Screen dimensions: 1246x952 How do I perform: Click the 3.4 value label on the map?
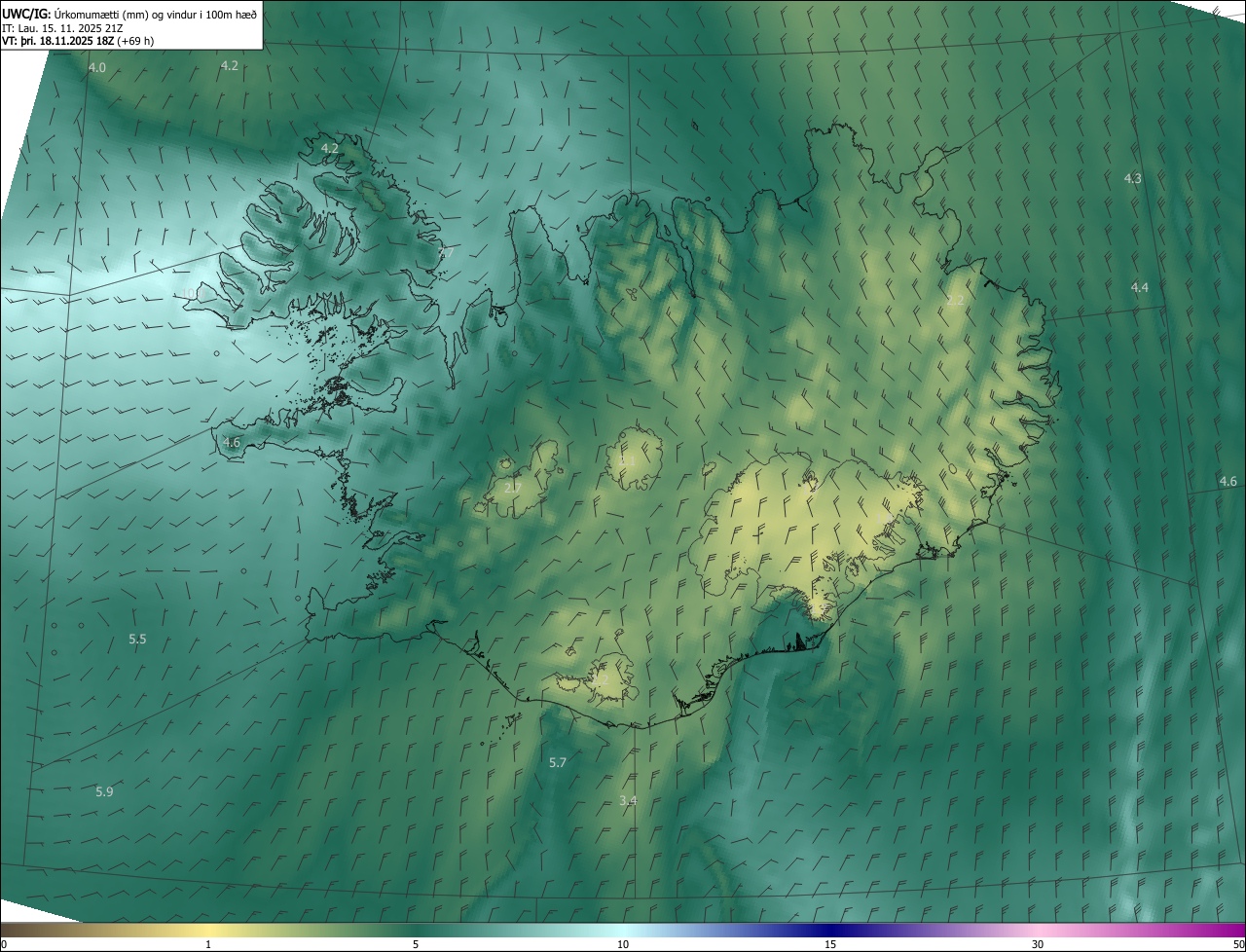click(x=628, y=801)
